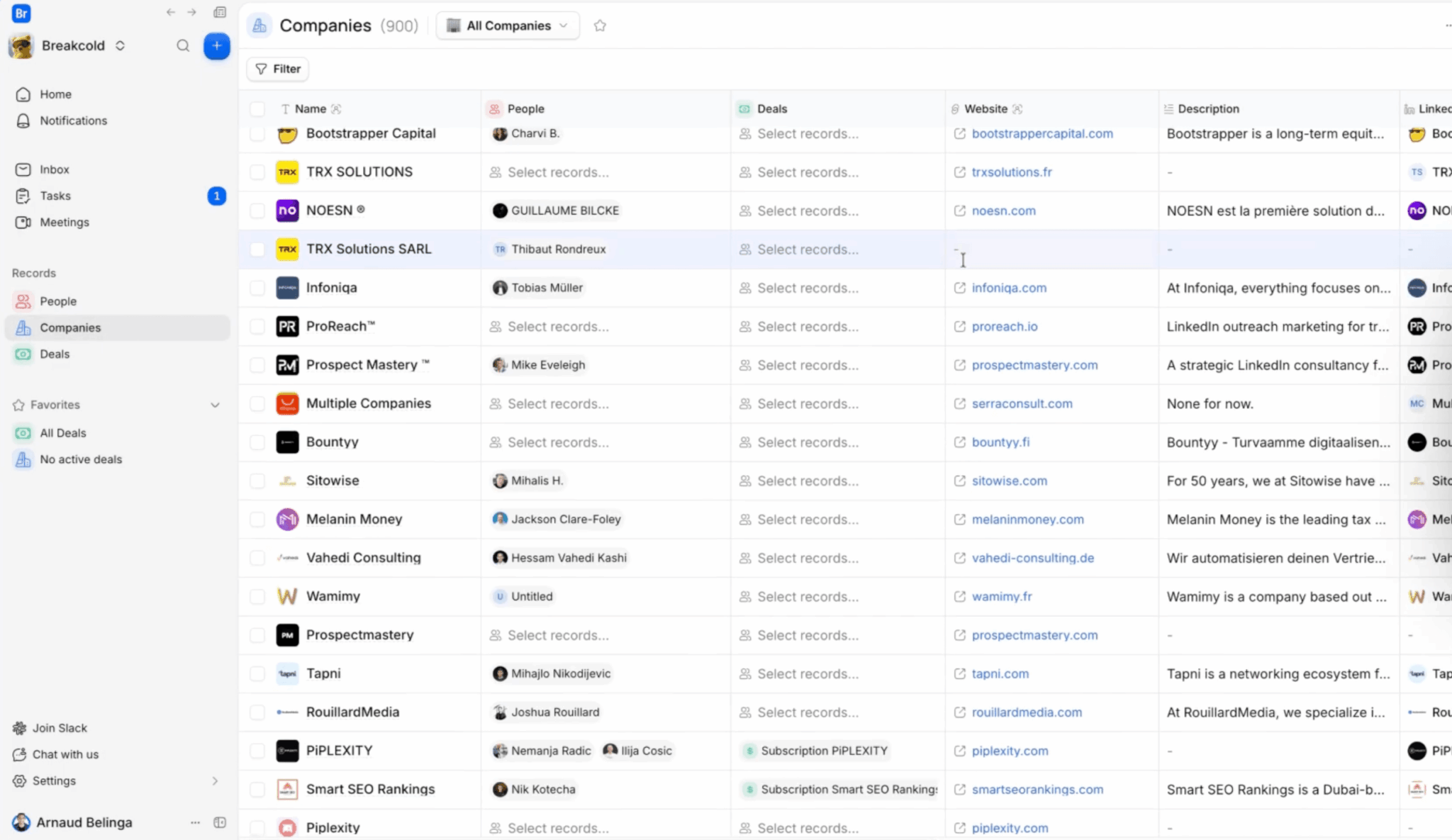Screen dimensions: 1452x840
Task: Click the blue plus create button
Action: [216, 46]
